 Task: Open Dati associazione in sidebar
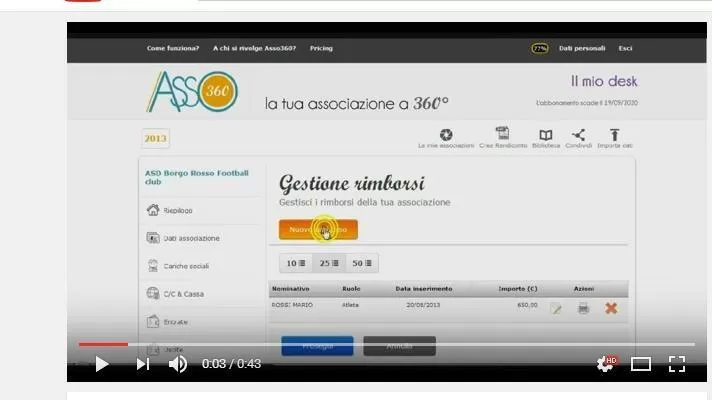click(x=191, y=238)
